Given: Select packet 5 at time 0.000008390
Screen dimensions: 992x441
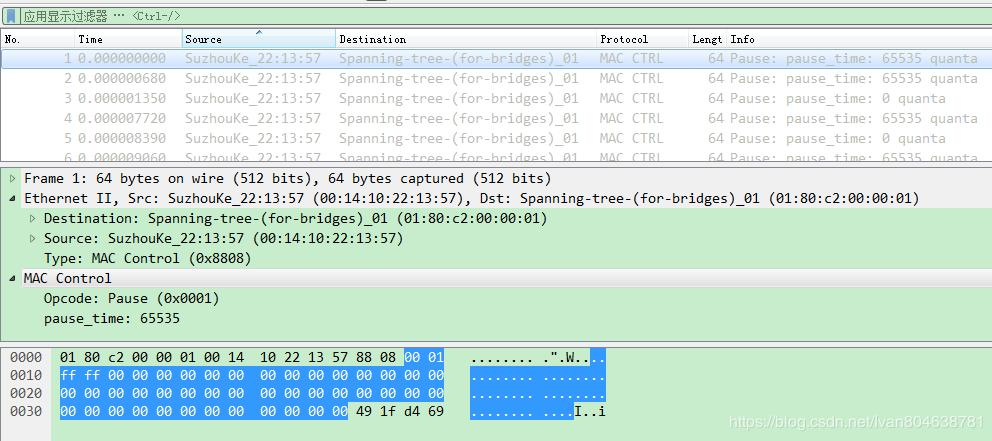Looking at the screenshot, I should [x=496, y=139].
